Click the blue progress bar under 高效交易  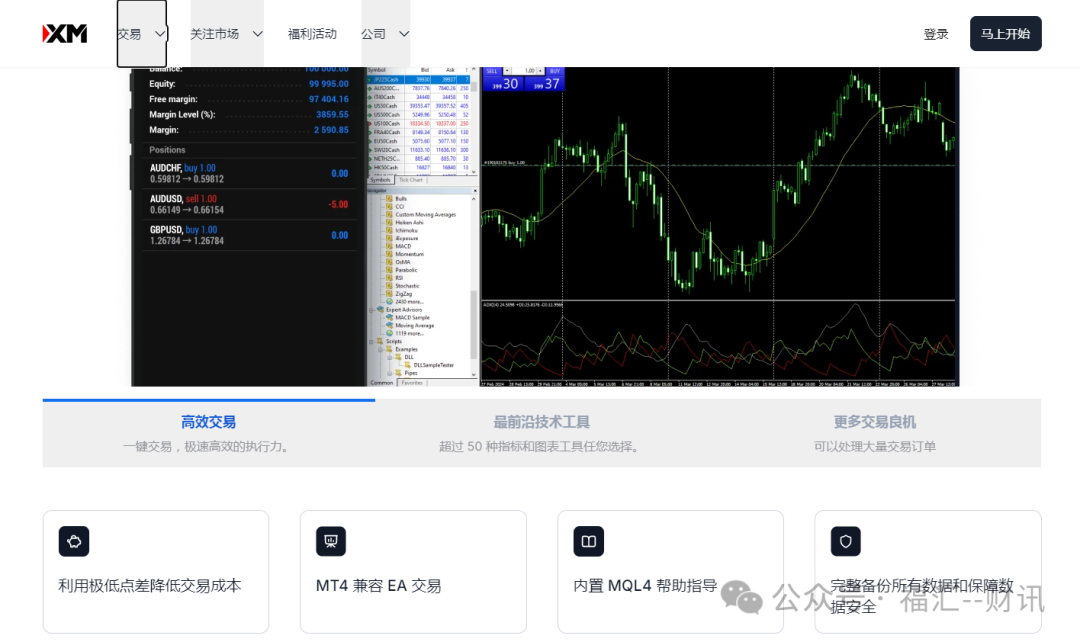click(208, 400)
